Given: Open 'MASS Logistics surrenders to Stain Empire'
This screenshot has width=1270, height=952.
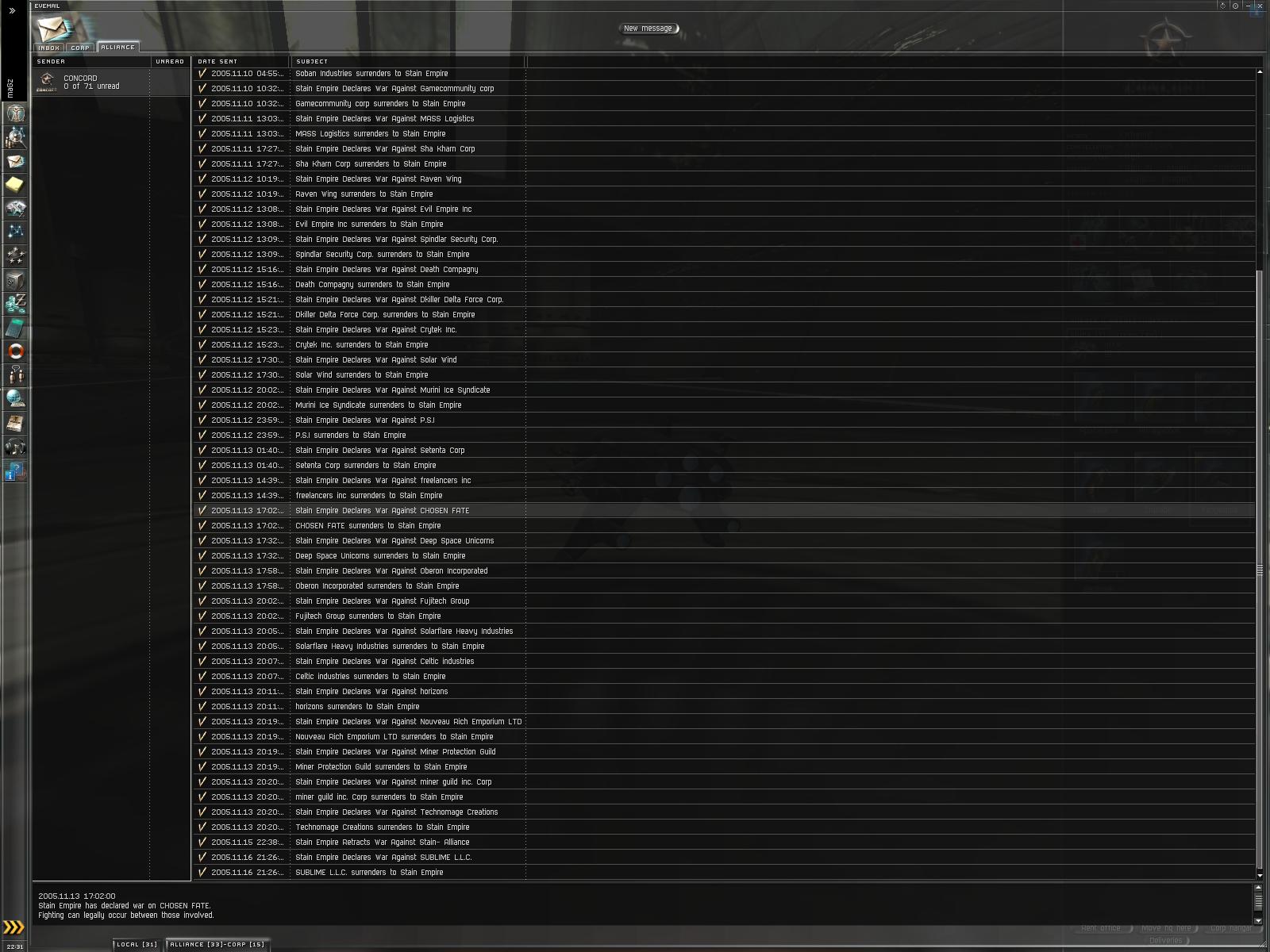Looking at the screenshot, I should click(724, 133).
